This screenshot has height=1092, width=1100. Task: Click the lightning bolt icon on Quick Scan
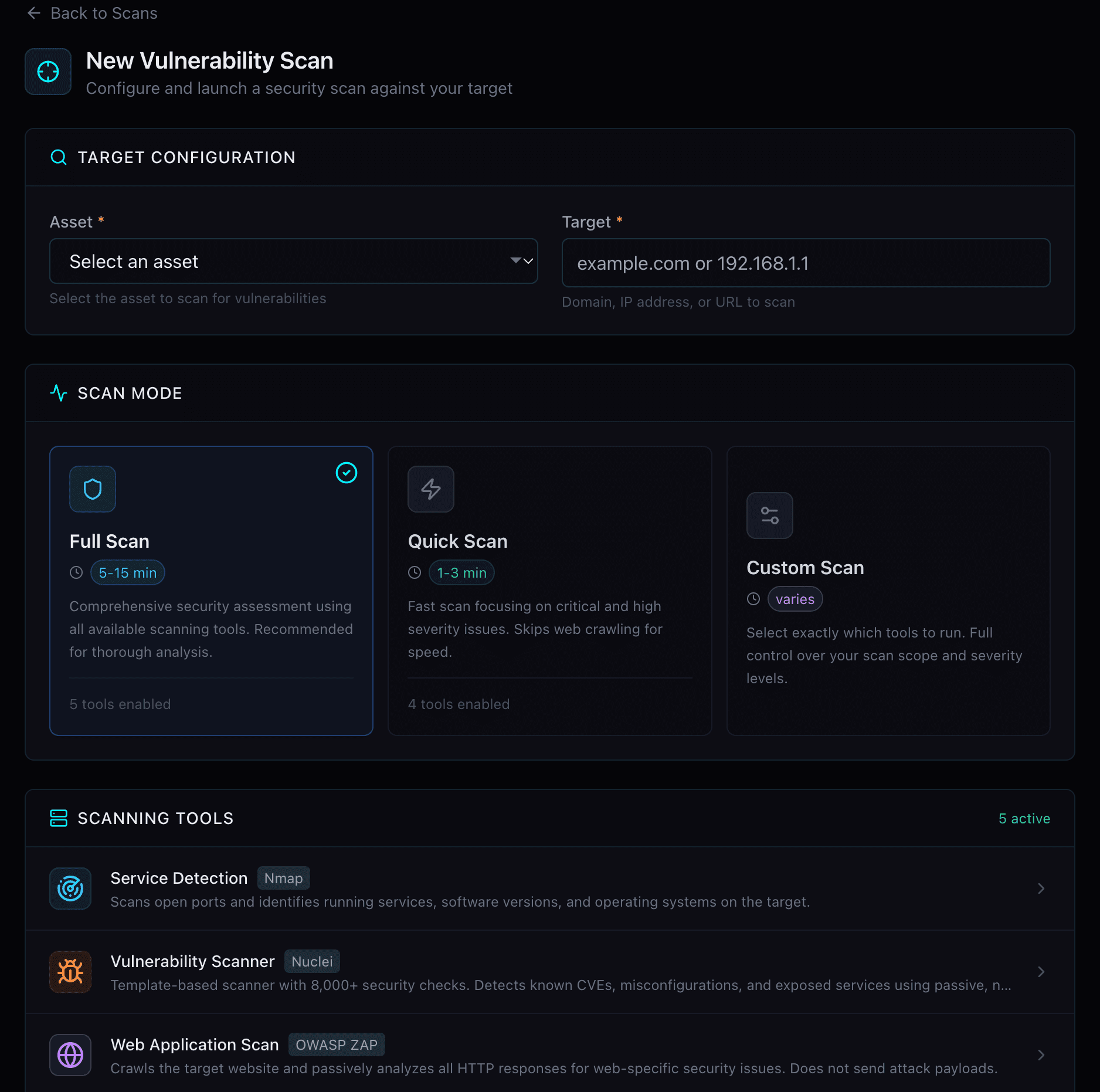430,489
